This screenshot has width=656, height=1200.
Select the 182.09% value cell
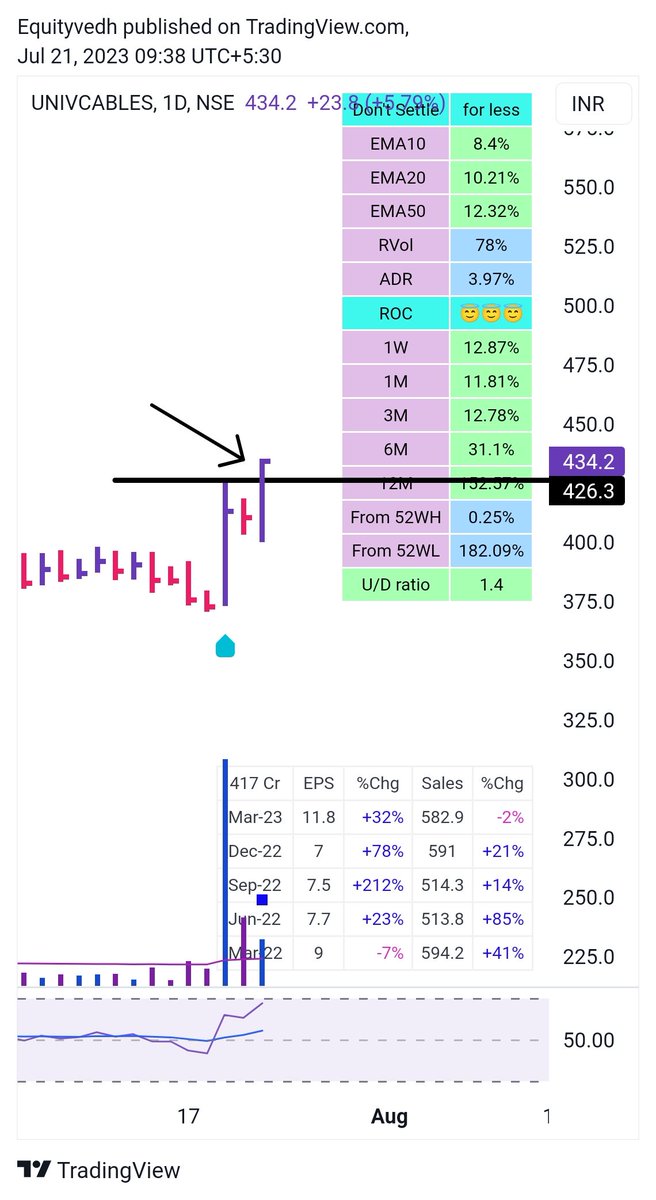tap(491, 551)
